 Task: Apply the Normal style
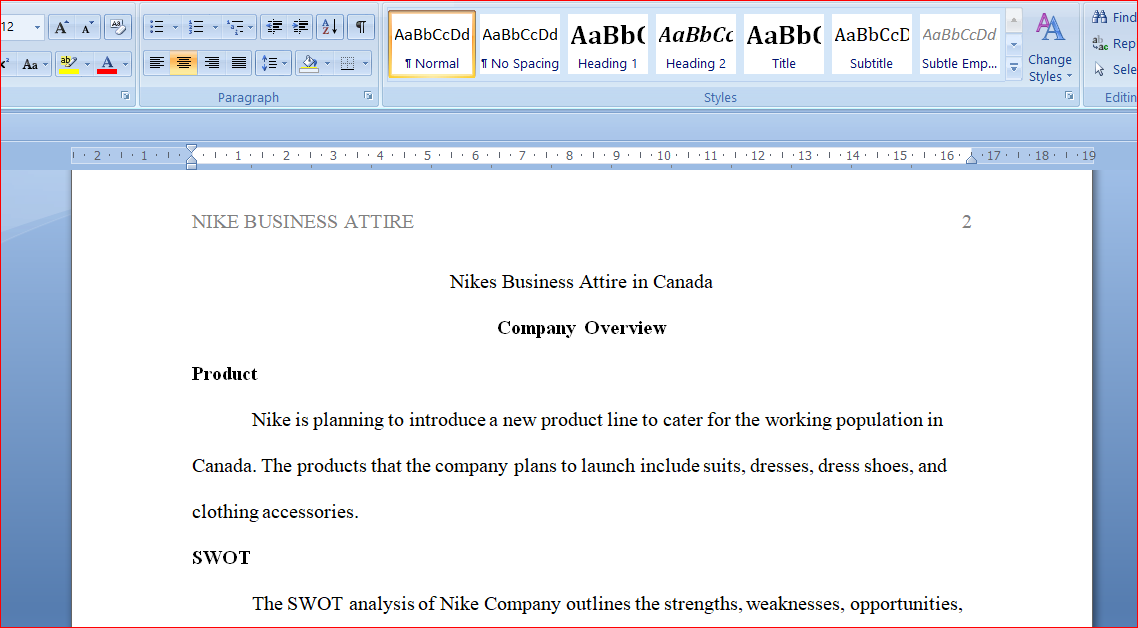(432, 44)
